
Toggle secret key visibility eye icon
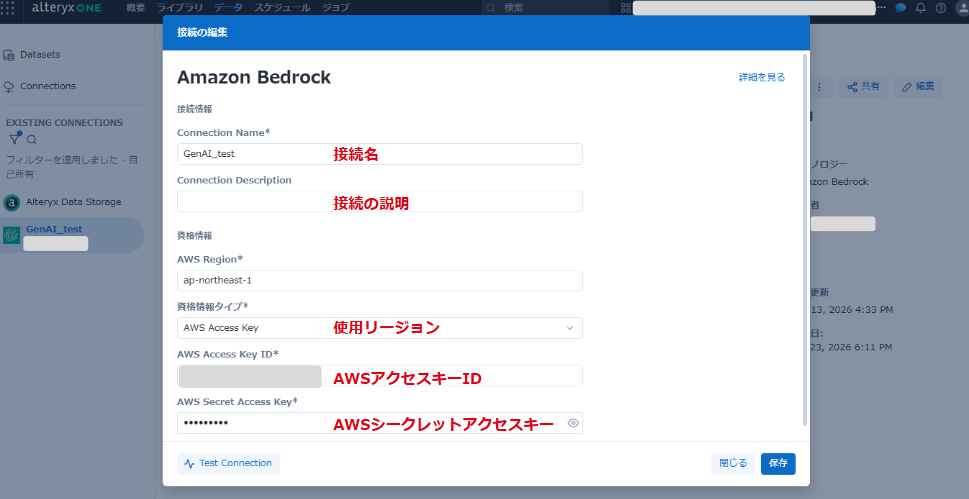(573, 424)
